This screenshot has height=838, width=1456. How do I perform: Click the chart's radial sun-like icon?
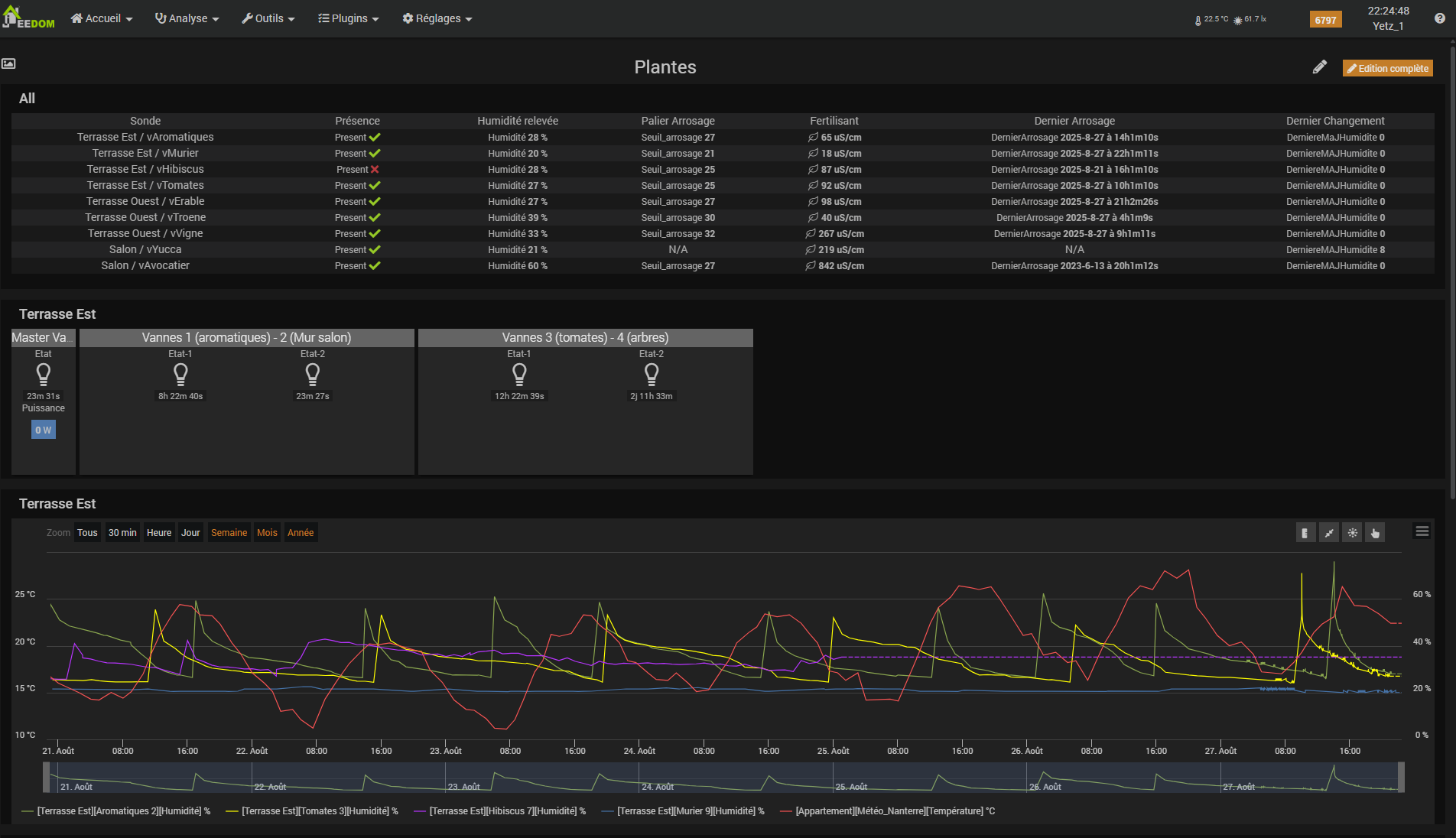tap(1352, 533)
